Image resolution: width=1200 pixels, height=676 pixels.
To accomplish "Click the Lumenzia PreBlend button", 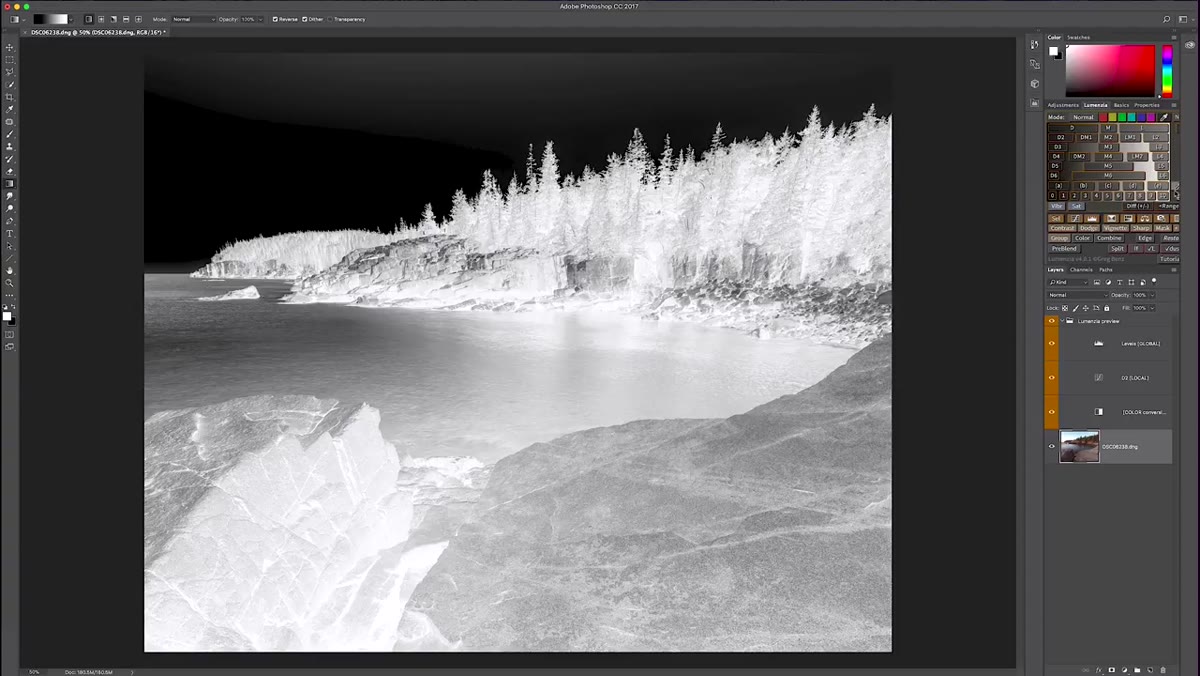I will click(x=1064, y=249).
